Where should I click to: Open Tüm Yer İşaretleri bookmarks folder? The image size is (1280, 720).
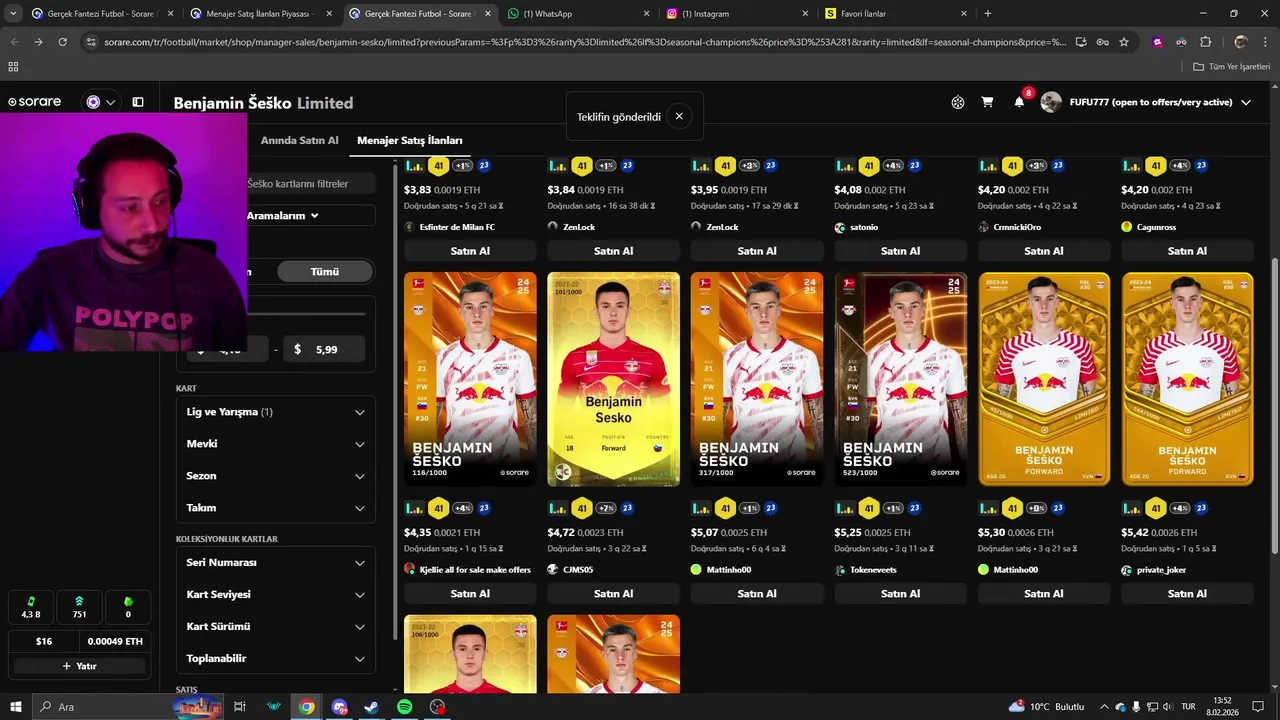tap(1231, 66)
